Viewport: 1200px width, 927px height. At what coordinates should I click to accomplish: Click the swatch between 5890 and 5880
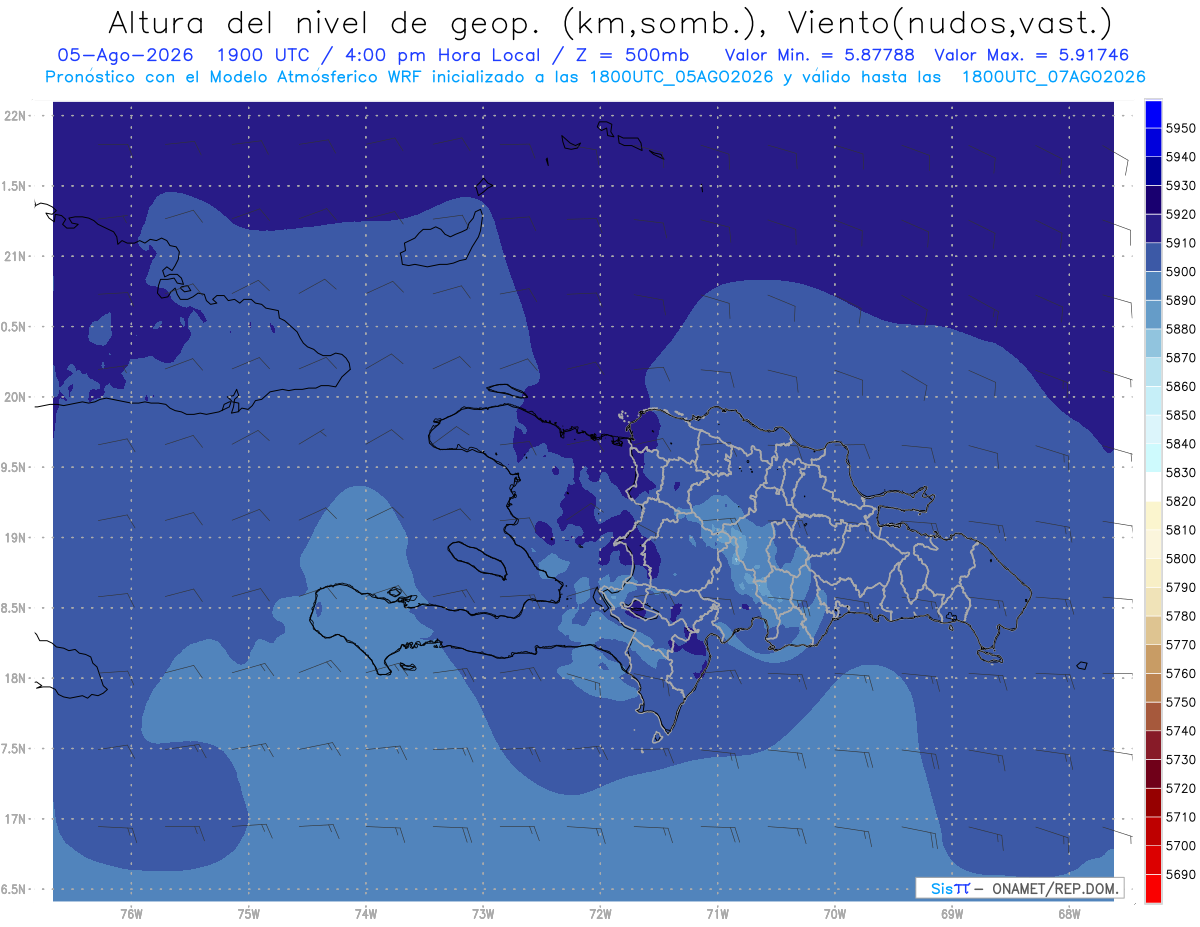pos(1153,314)
